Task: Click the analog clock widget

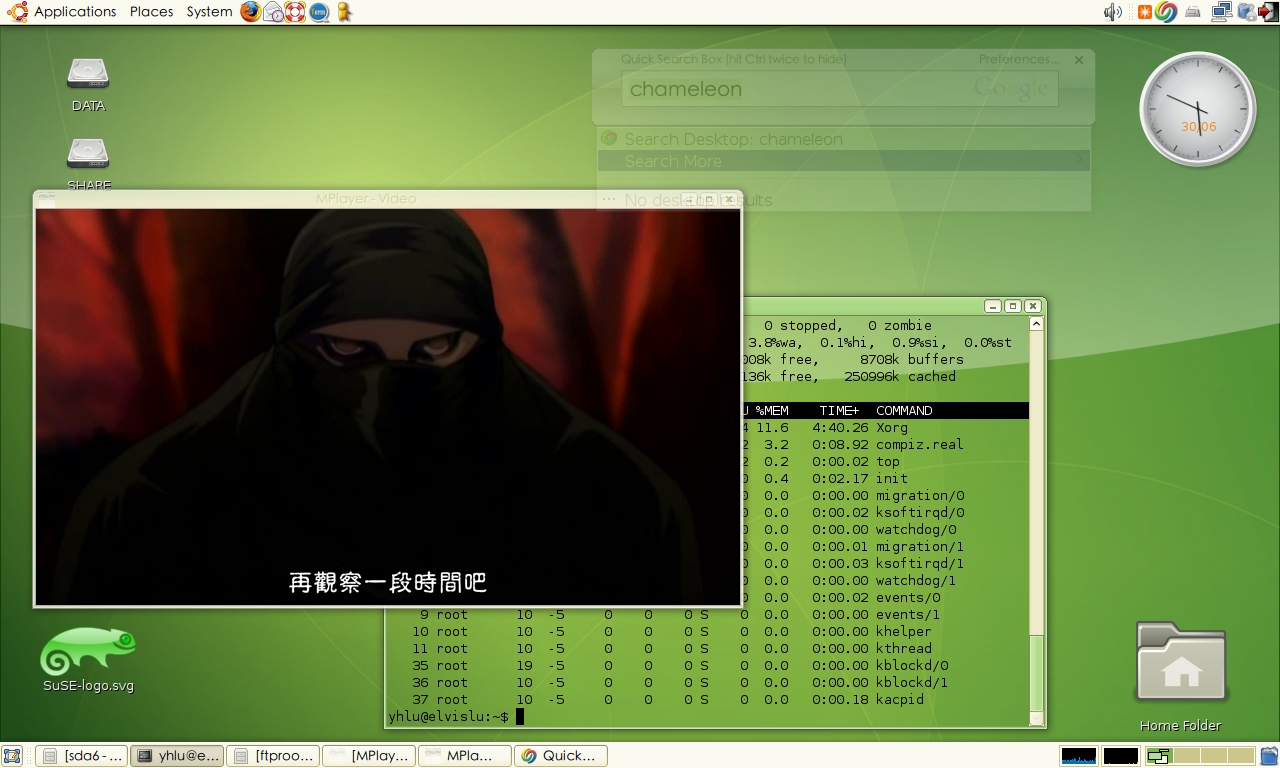Action: 1198,109
